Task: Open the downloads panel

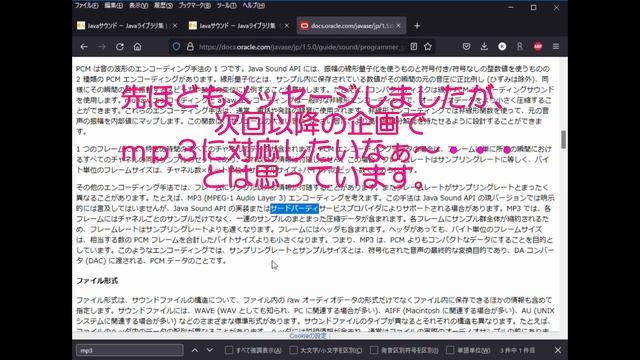Action: pyautogui.click(x=484, y=47)
